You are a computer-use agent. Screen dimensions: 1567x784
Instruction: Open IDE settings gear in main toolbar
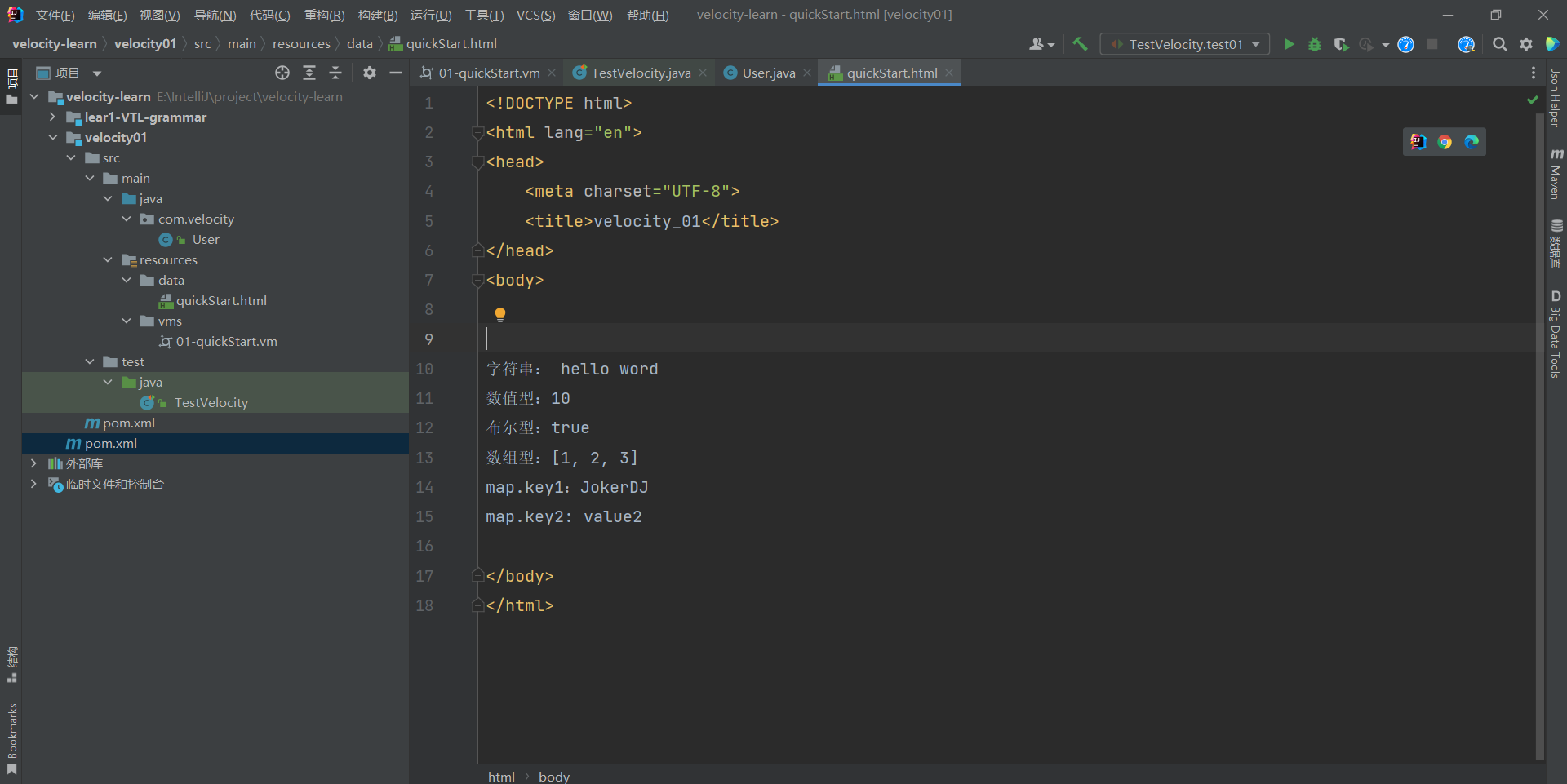click(1526, 44)
